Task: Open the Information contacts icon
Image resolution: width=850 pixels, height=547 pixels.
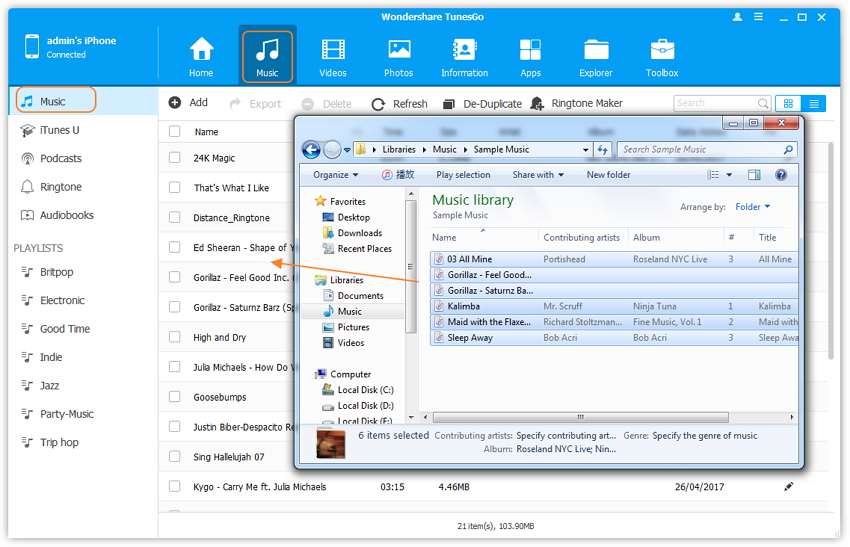Action: (464, 52)
